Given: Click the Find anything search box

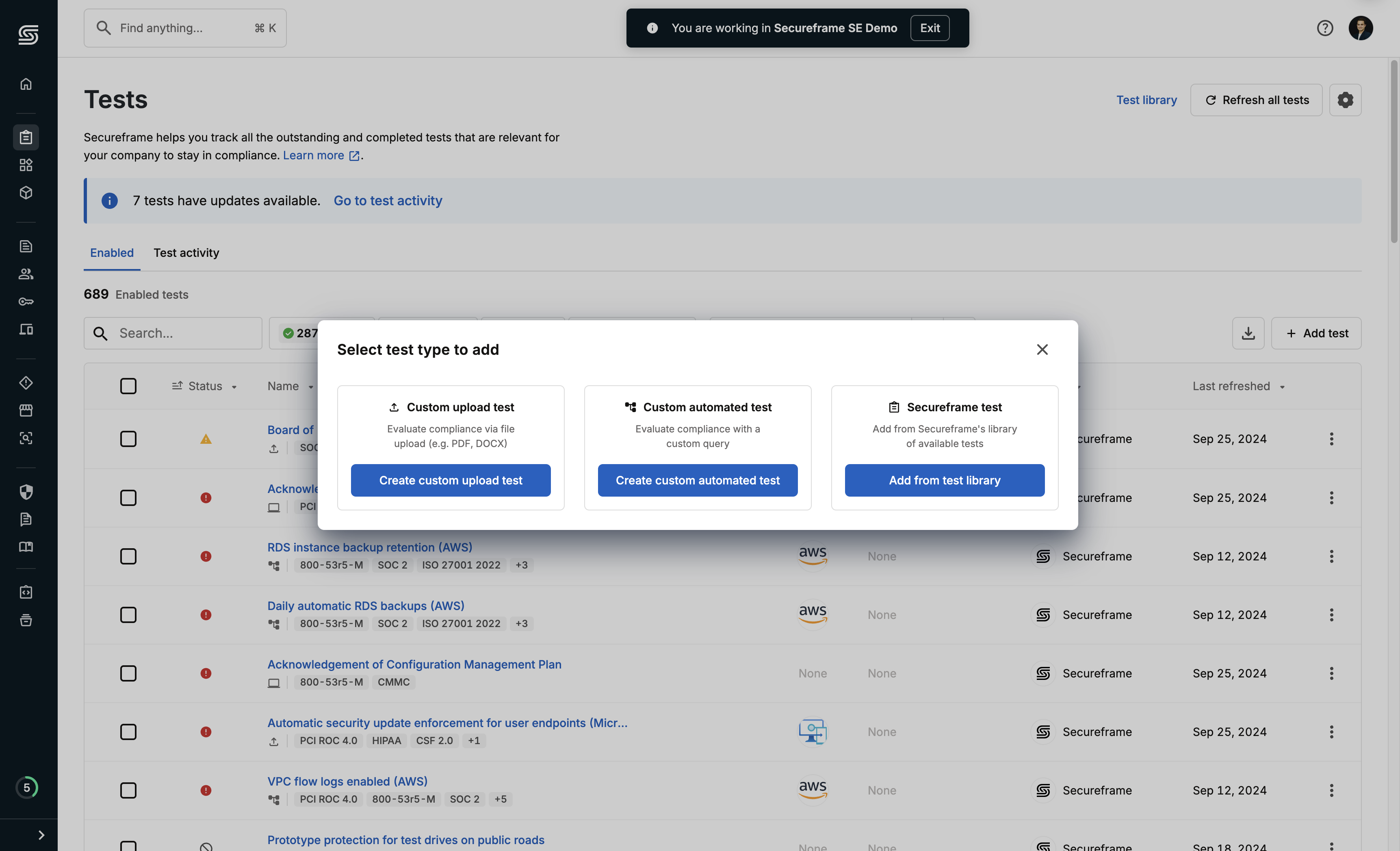Looking at the screenshot, I should 185,28.
